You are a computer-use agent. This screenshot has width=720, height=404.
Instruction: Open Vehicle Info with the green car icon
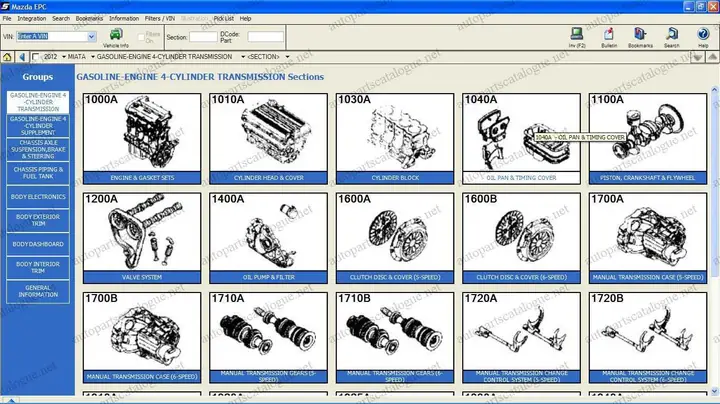[115, 35]
